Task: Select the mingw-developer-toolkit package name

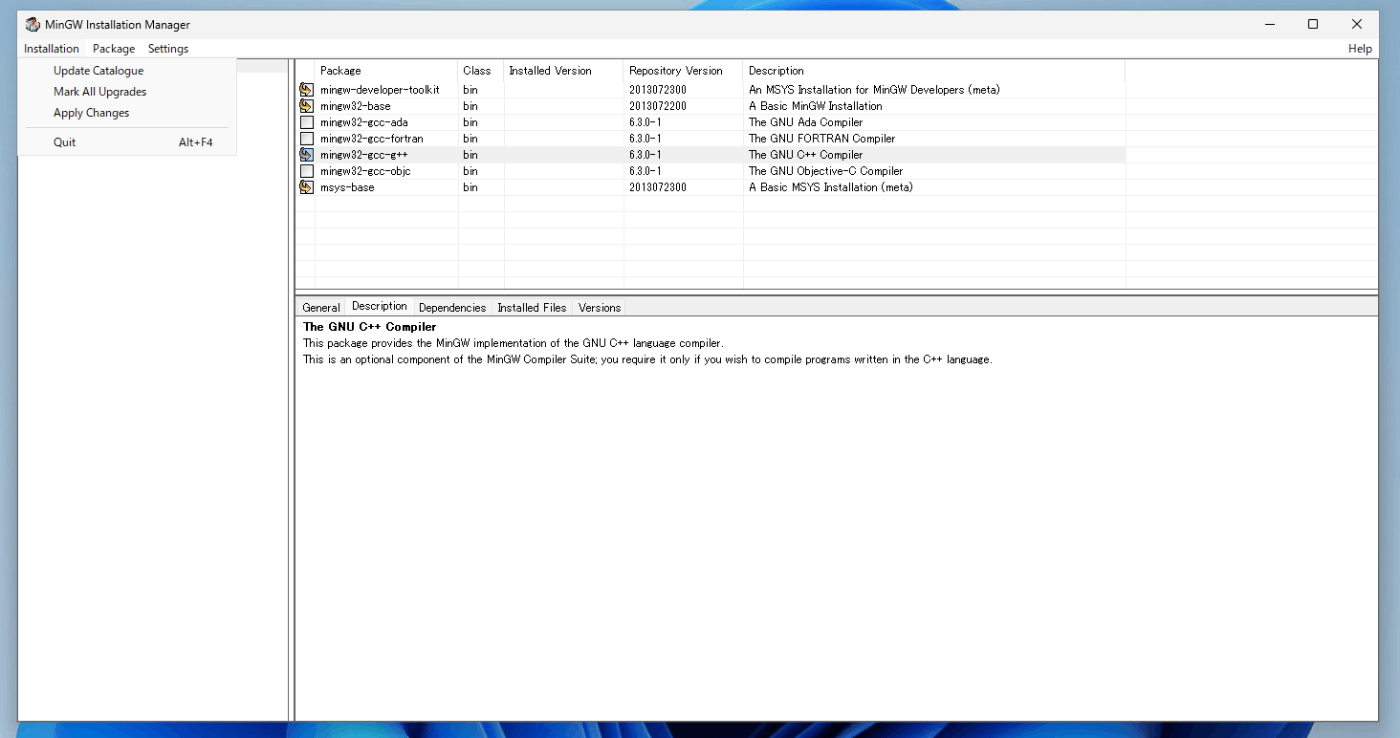Action: 380,90
